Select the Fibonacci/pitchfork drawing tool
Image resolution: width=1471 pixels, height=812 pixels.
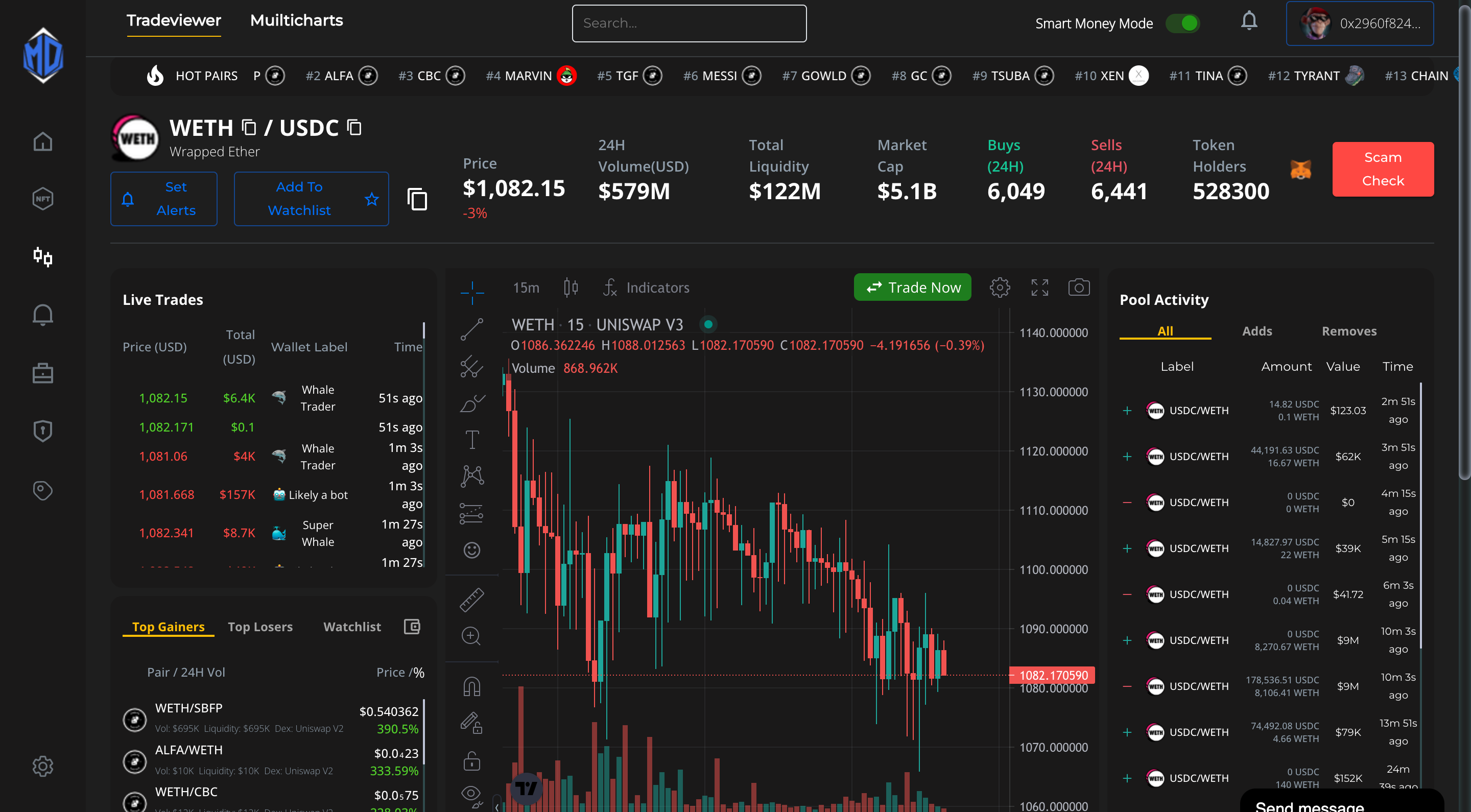click(x=472, y=367)
